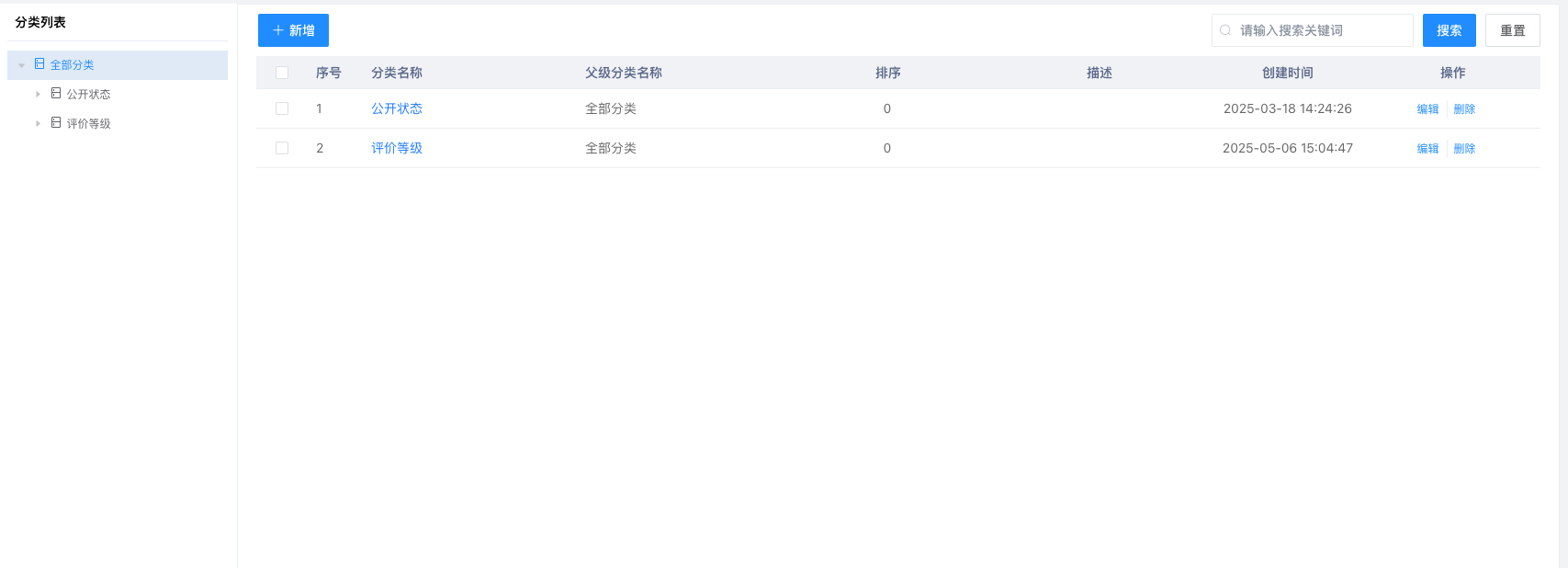Open the 公开状态 category name link

point(397,108)
